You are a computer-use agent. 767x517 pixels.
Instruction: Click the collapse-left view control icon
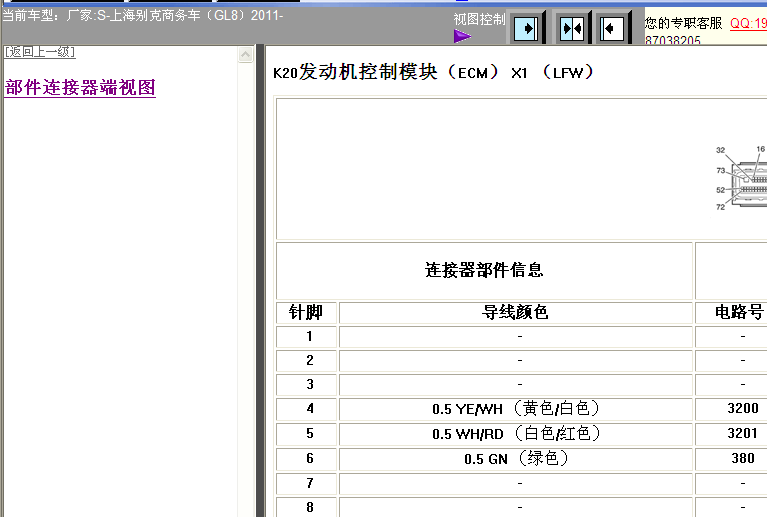point(612,28)
